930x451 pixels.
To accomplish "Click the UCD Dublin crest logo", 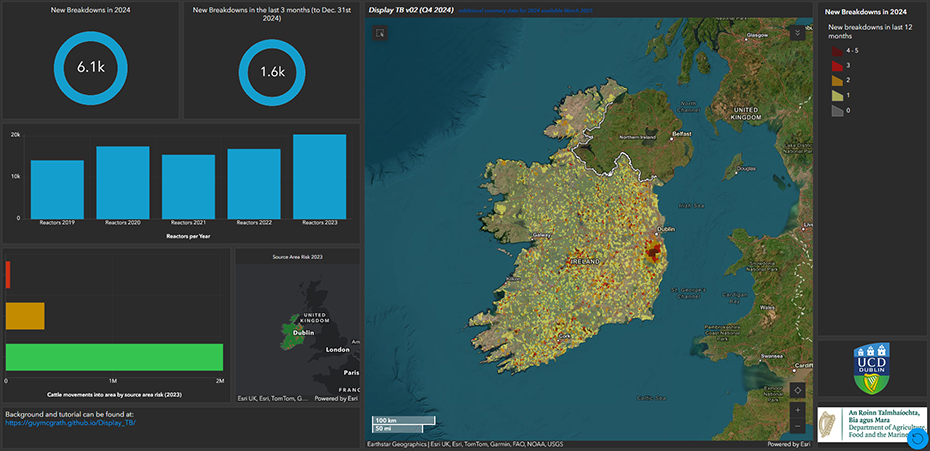I will pyautogui.click(x=872, y=368).
